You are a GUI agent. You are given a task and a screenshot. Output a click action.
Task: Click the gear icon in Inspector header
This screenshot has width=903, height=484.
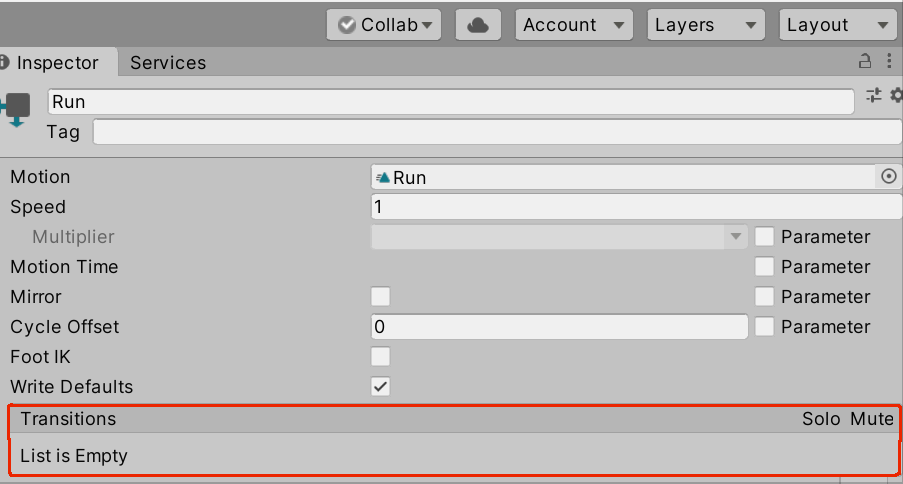(896, 96)
